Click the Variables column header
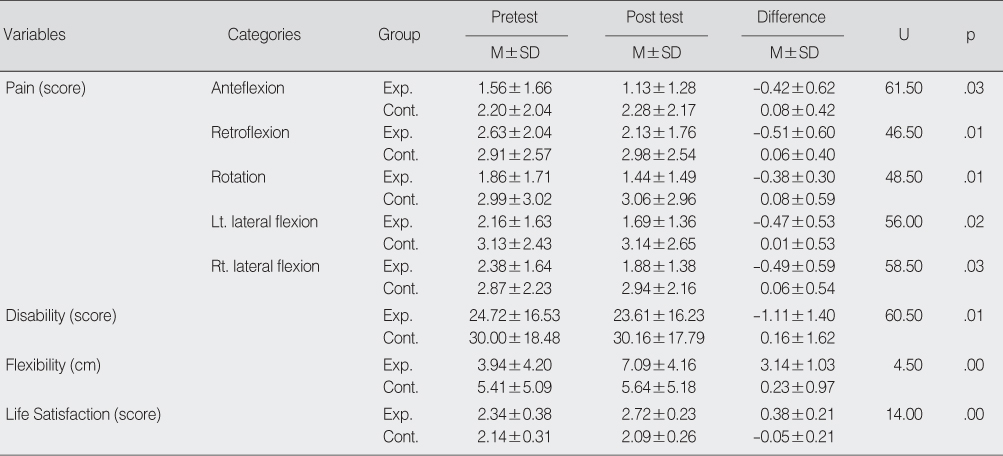Viewport: 1003px width, 456px height. coord(35,35)
